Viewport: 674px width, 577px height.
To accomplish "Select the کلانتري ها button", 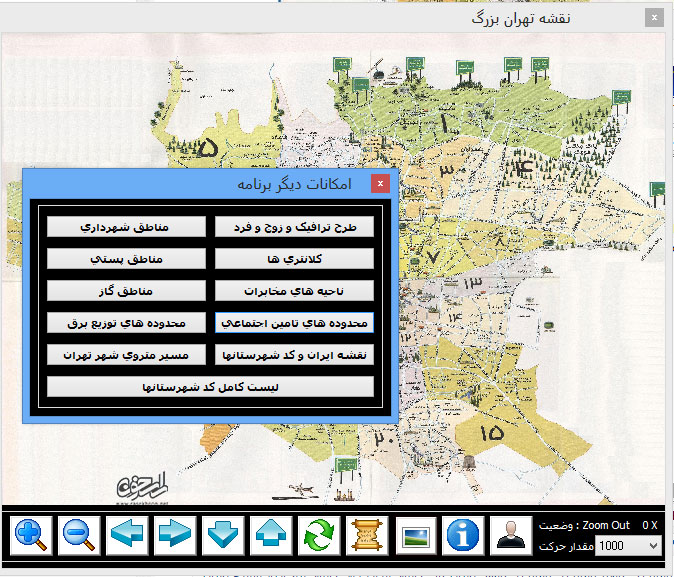I will pyautogui.click(x=294, y=259).
